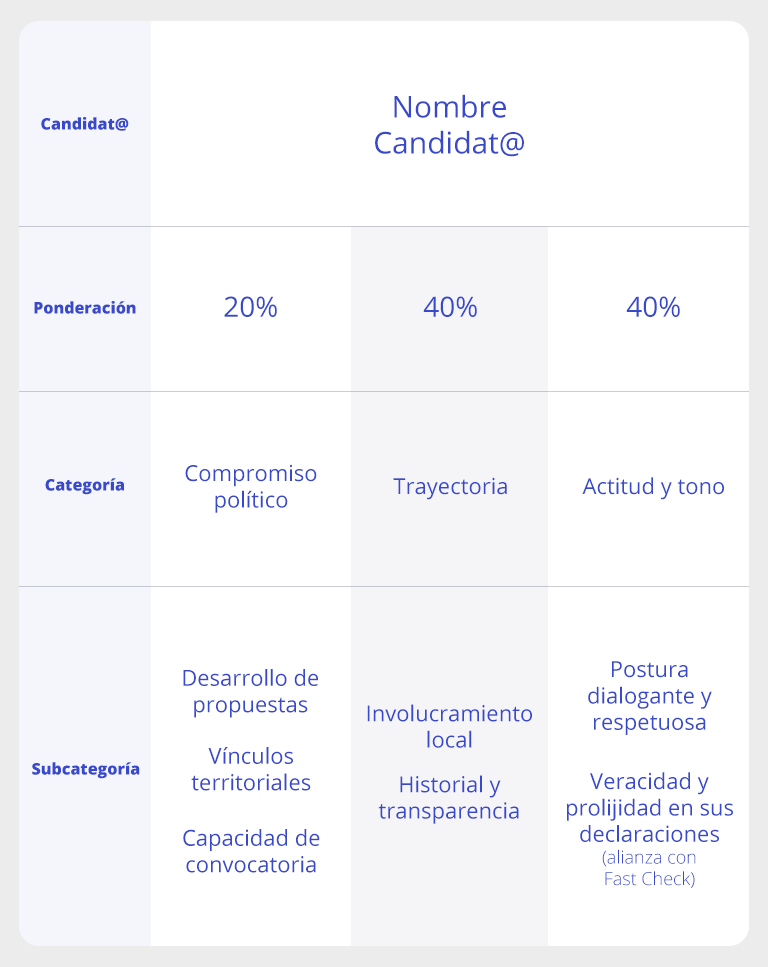
Task: Select the Trayectoria category cell
Action: pyautogui.click(x=450, y=487)
